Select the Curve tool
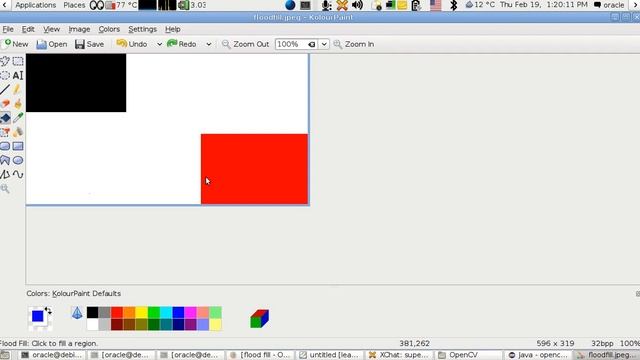640x360 pixels. (x=18, y=174)
